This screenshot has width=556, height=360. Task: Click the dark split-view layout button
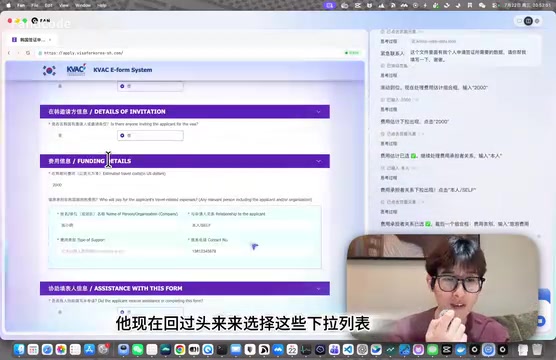(528, 21)
